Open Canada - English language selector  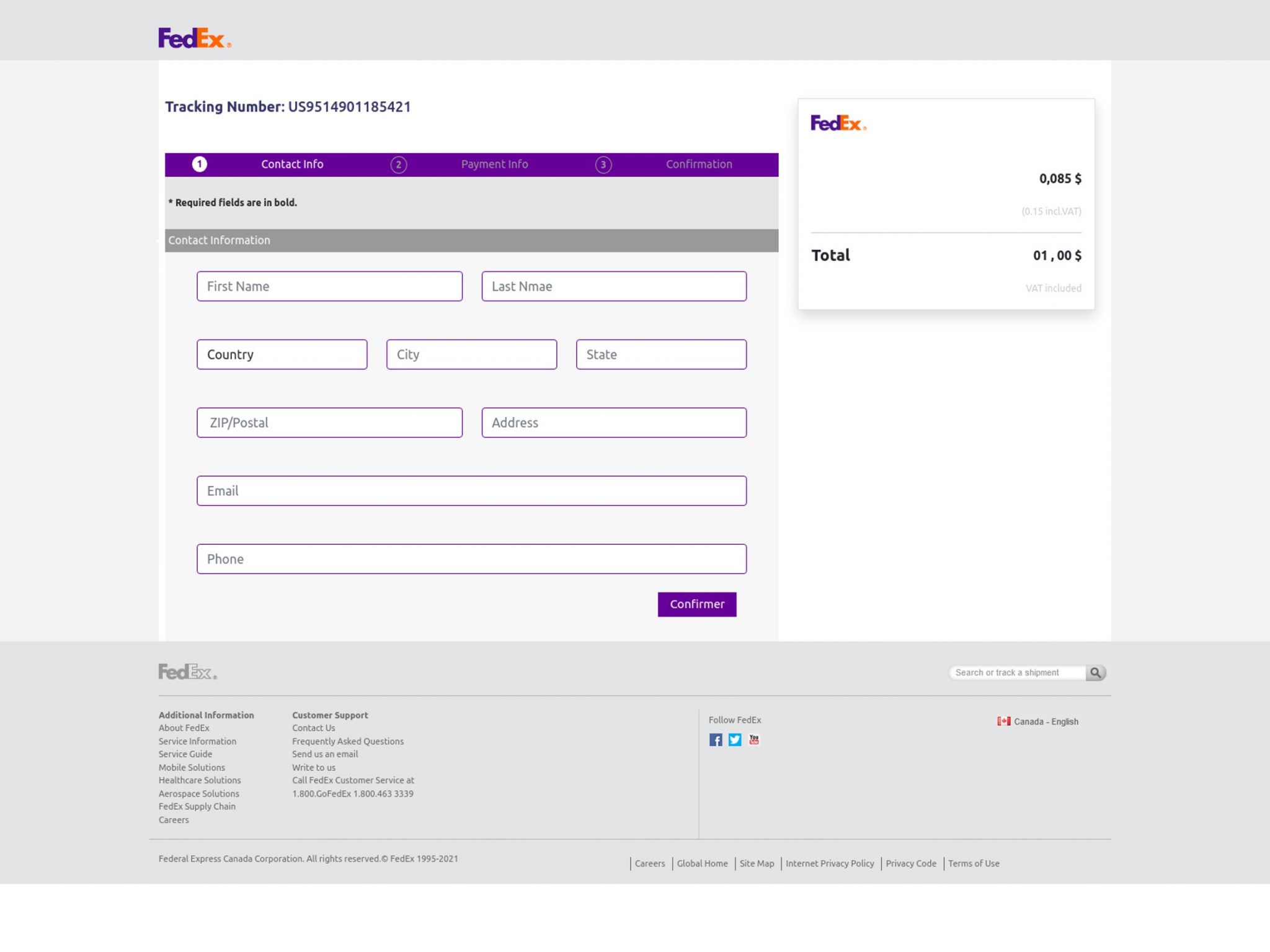click(x=1046, y=721)
